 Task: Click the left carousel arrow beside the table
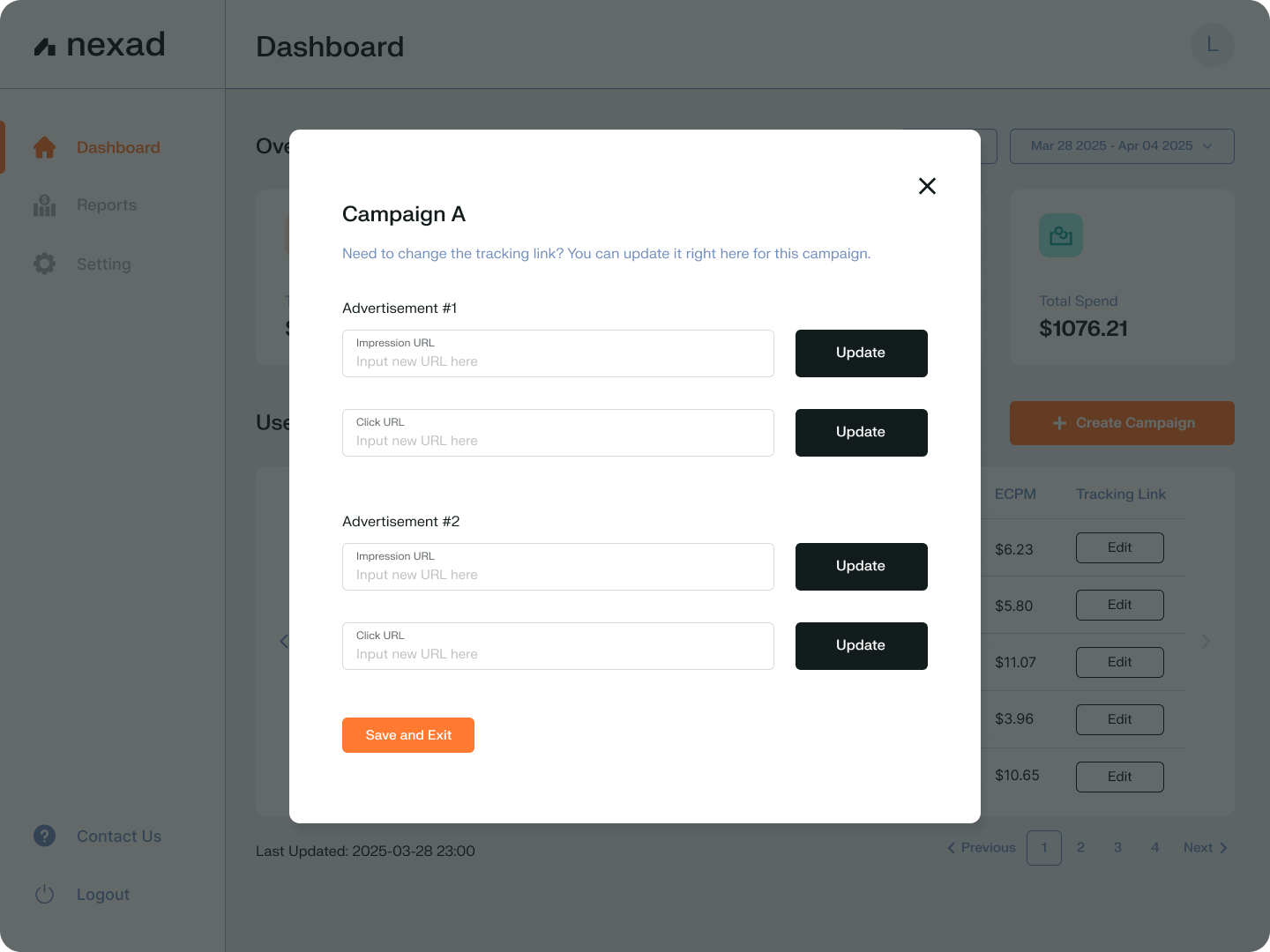284,641
